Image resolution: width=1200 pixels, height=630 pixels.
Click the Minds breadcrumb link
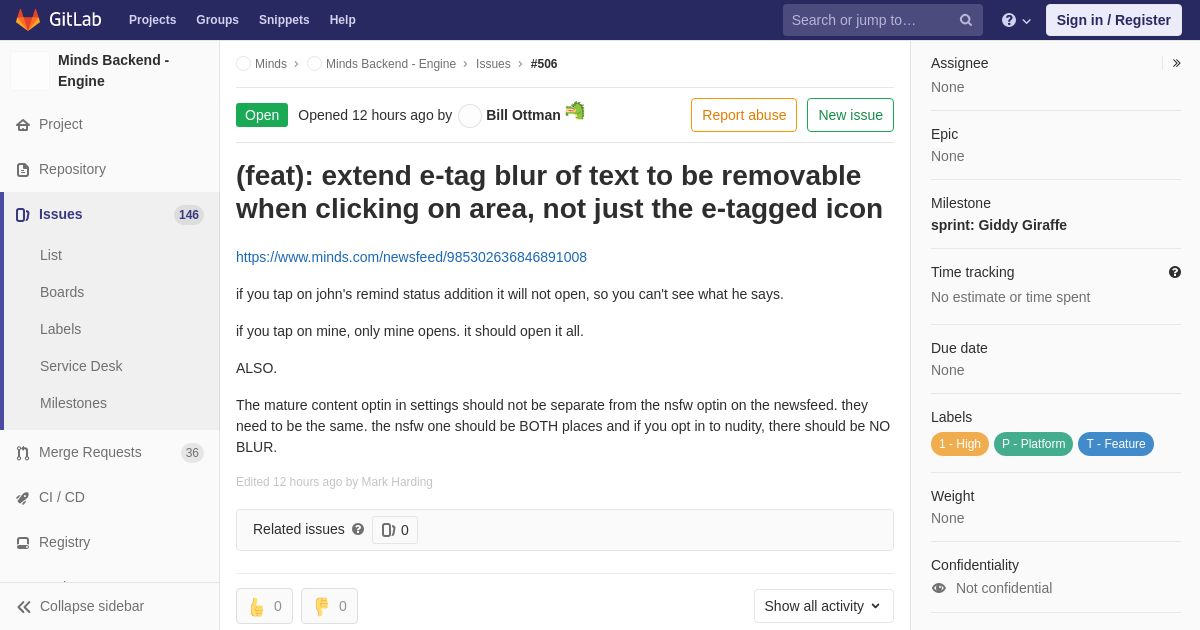pyautogui.click(x=271, y=64)
